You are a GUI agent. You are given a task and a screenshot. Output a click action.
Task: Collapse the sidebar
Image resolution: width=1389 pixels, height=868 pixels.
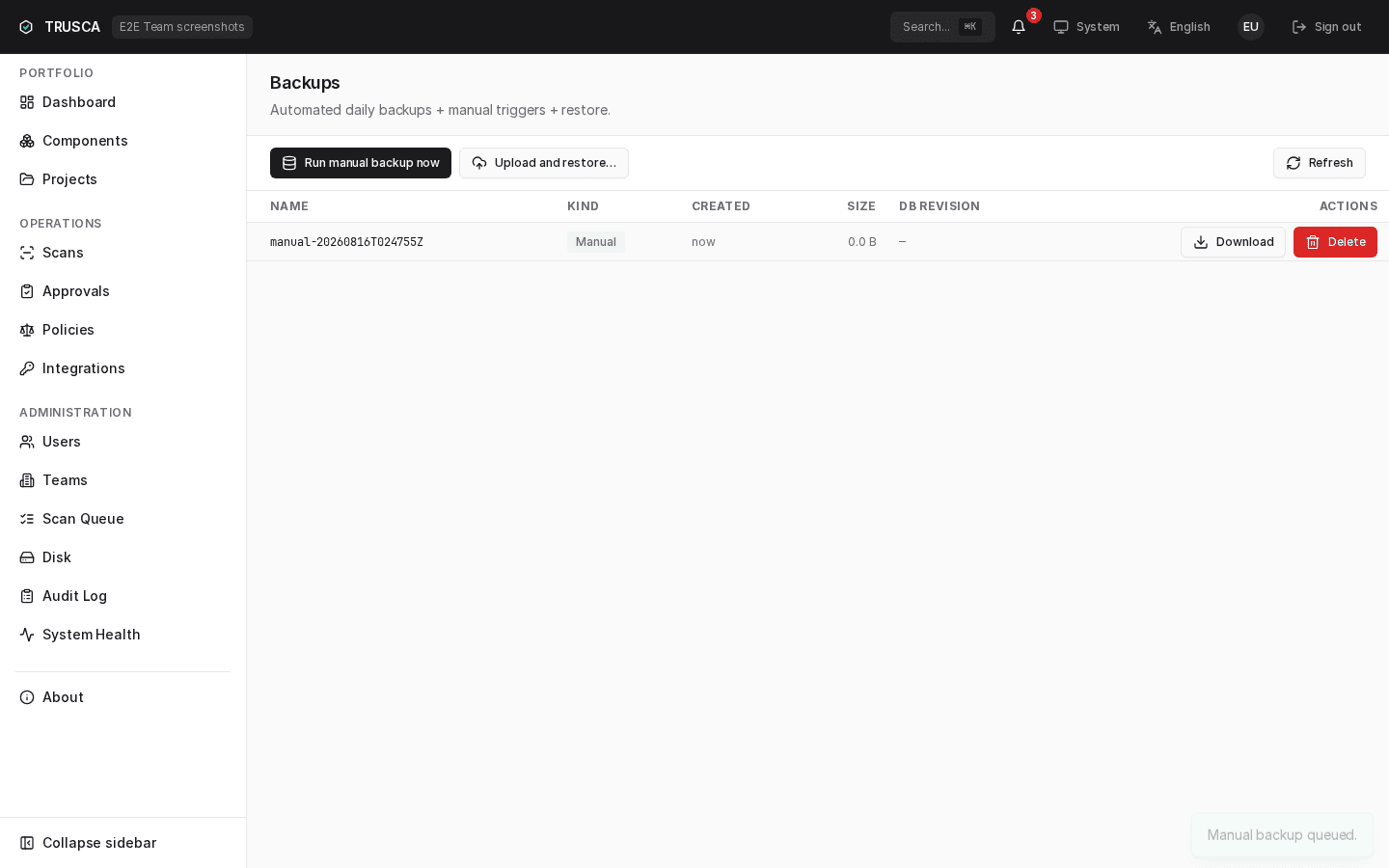point(123,843)
